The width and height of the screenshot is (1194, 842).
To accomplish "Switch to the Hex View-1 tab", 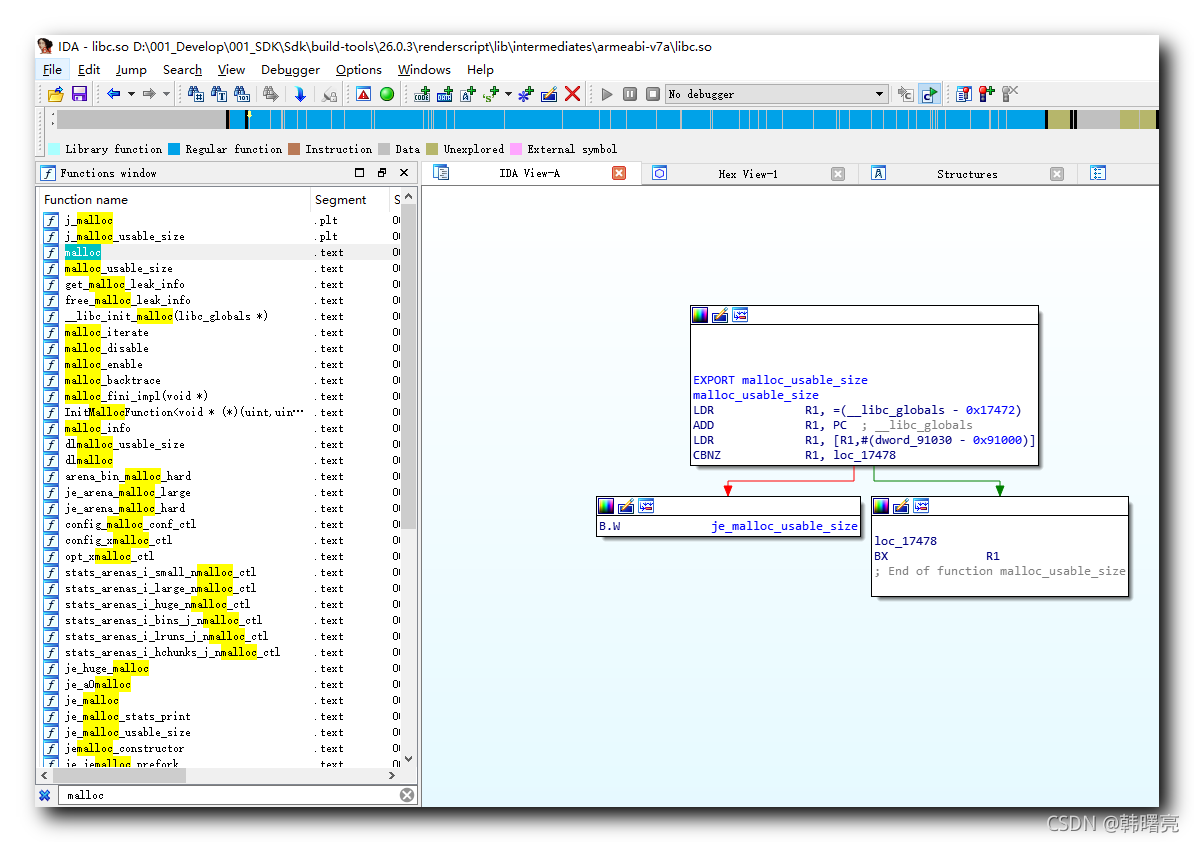I will click(x=748, y=174).
